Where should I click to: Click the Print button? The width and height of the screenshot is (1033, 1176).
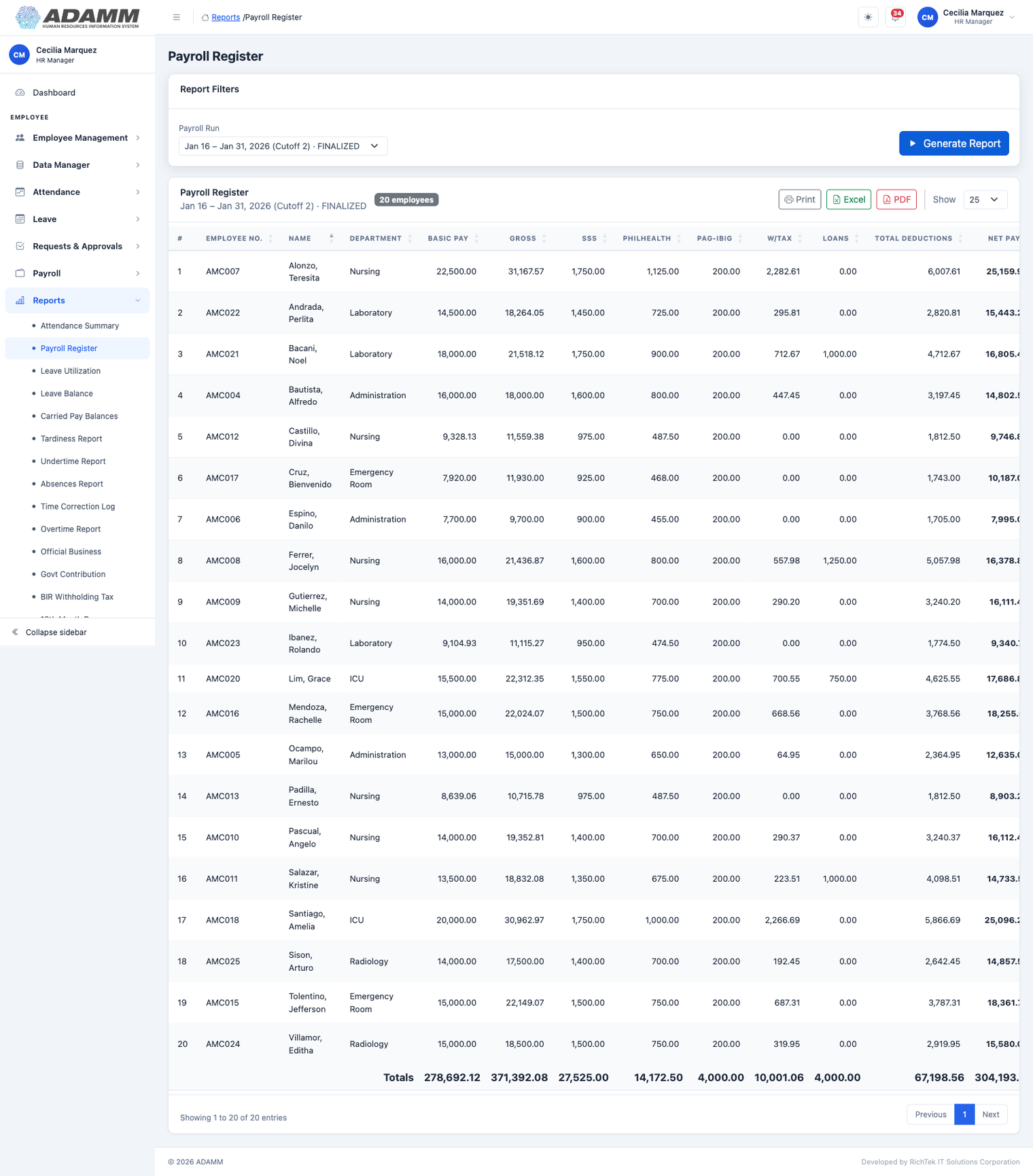point(799,200)
